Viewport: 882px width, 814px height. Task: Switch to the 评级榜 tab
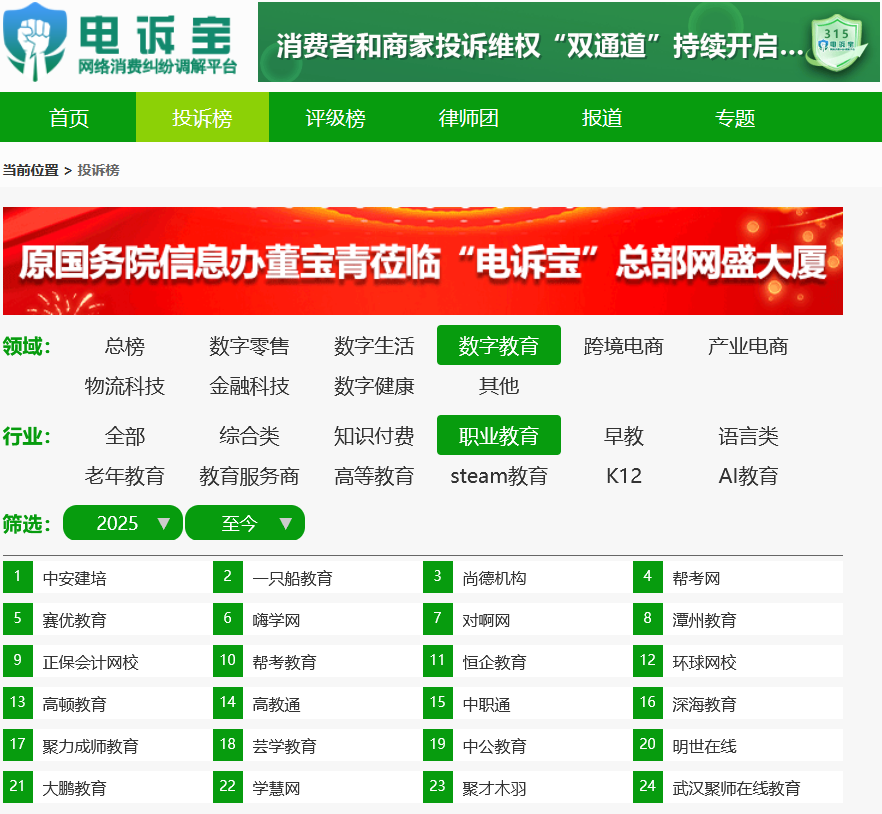pyautogui.click(x=334, y=117)
